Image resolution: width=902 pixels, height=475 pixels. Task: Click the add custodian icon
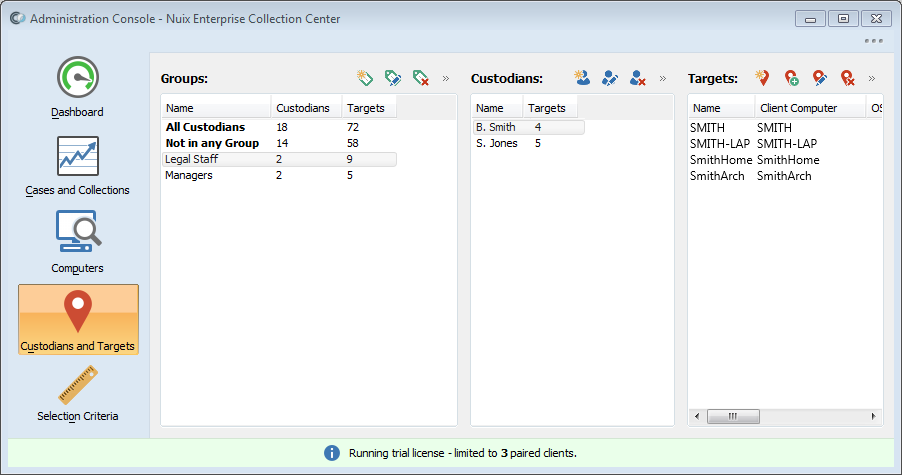click(x=582, y=78)
